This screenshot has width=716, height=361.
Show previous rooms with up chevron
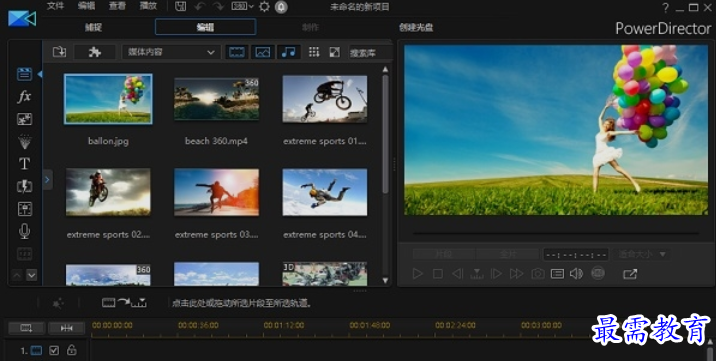coord(16,275)
